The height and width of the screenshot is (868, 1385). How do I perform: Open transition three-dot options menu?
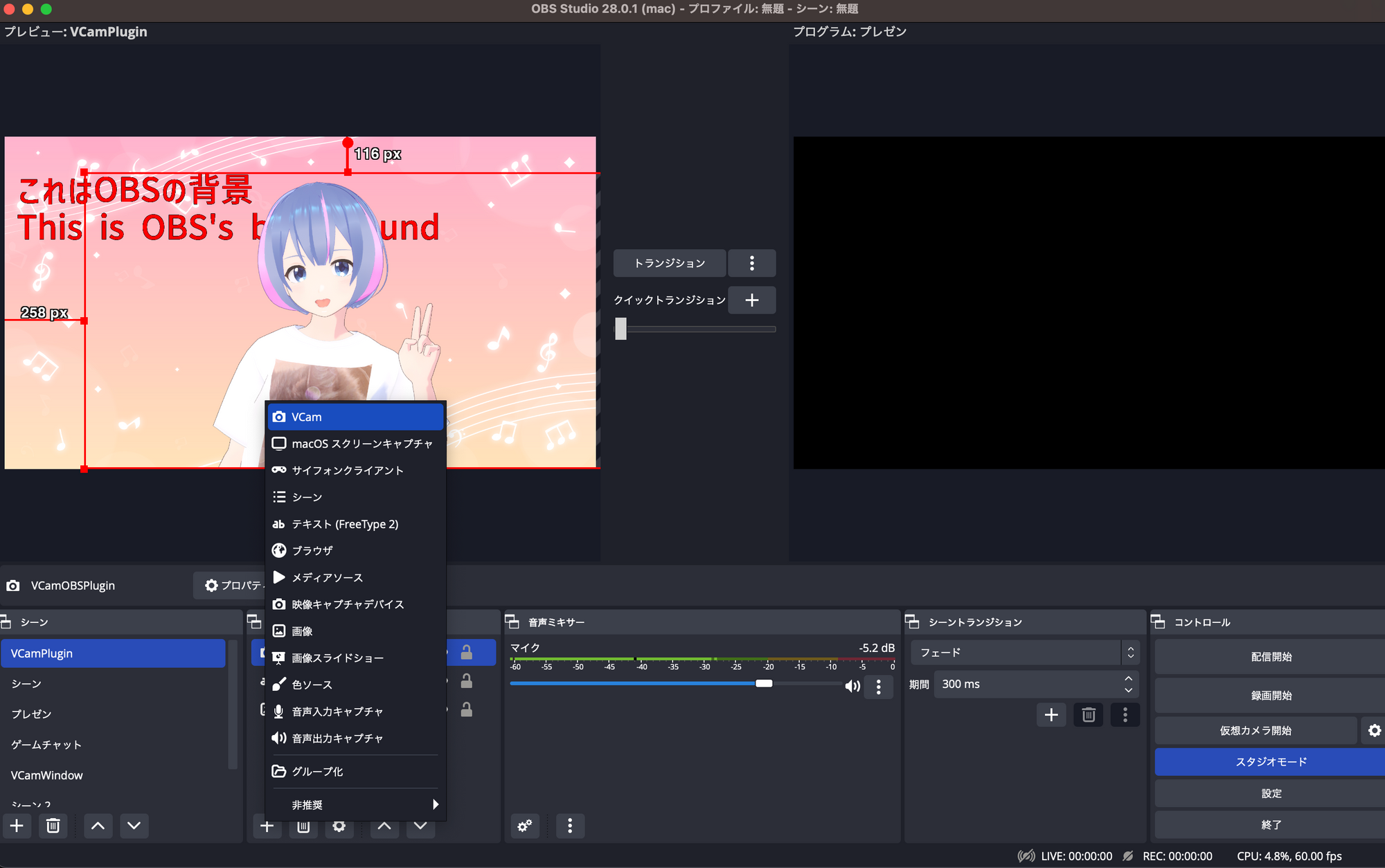click(751, 263)
